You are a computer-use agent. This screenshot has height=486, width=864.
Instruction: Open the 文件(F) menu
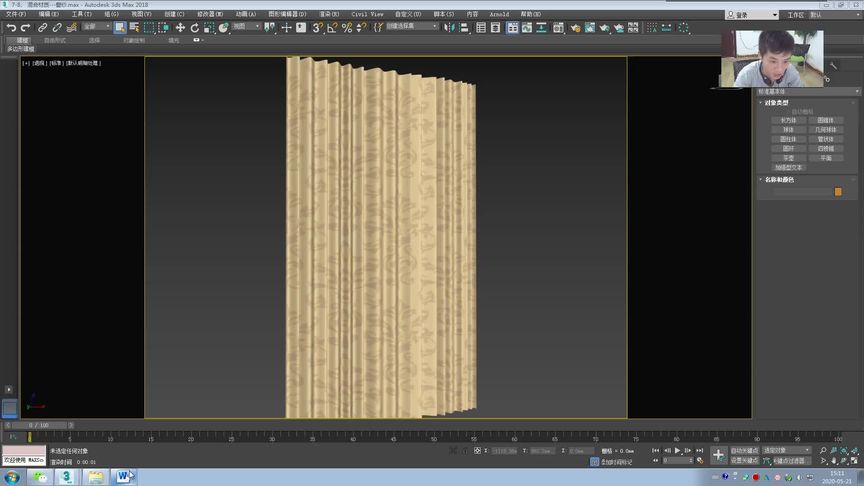(16, 15)
